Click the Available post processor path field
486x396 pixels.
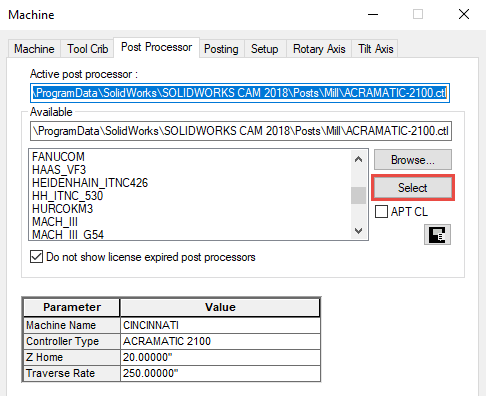point(241,131)
